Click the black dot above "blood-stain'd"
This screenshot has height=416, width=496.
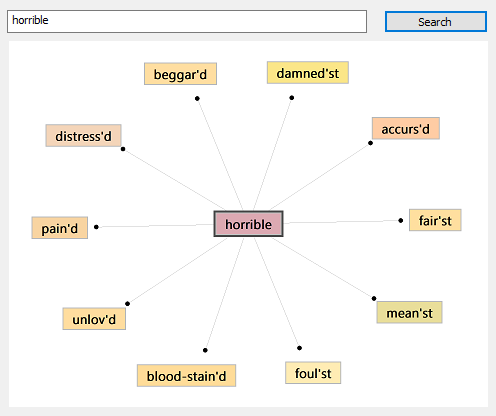coord(205,350)
